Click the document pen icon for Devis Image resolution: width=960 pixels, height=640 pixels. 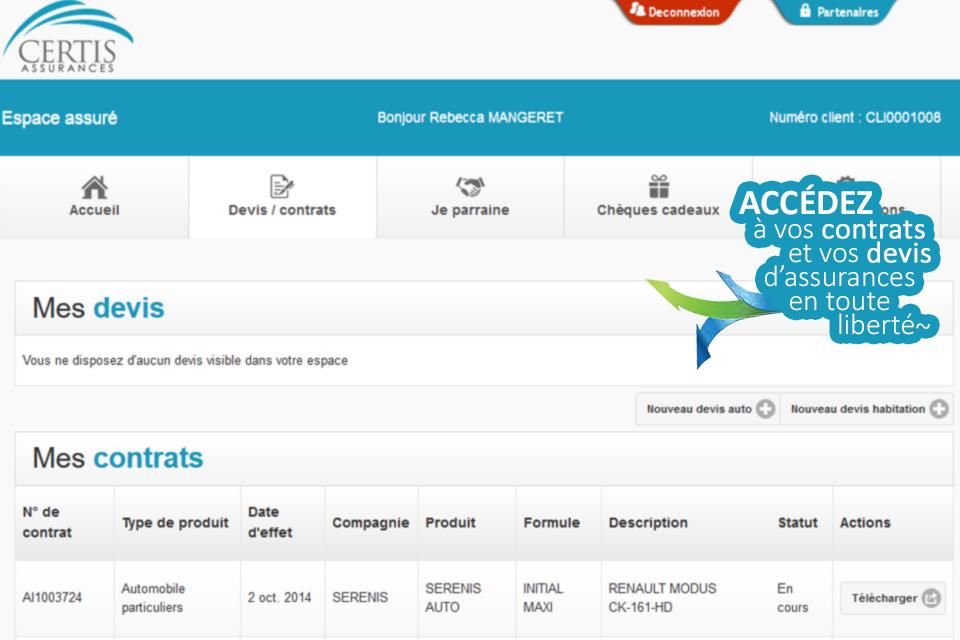(x=282, y=186)
